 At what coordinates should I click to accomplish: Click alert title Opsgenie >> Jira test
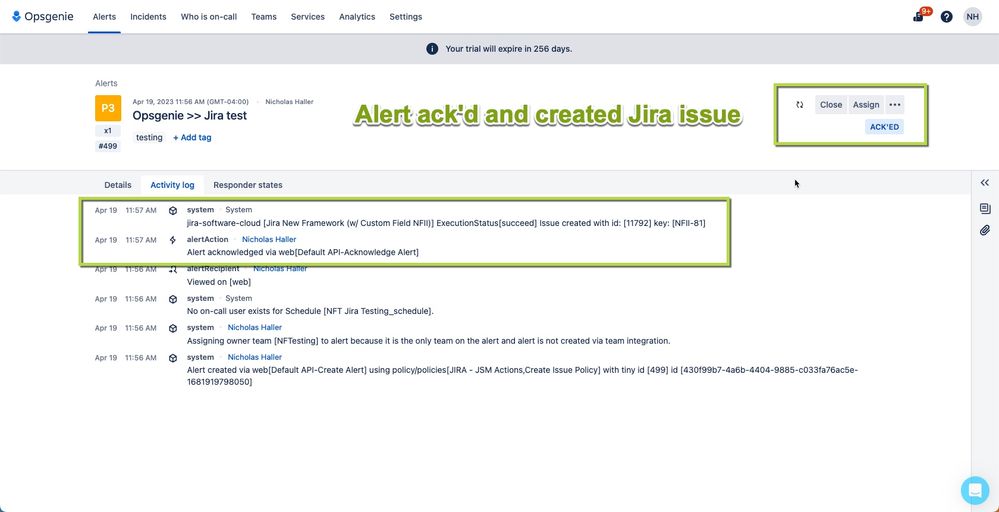coord(189,116)
